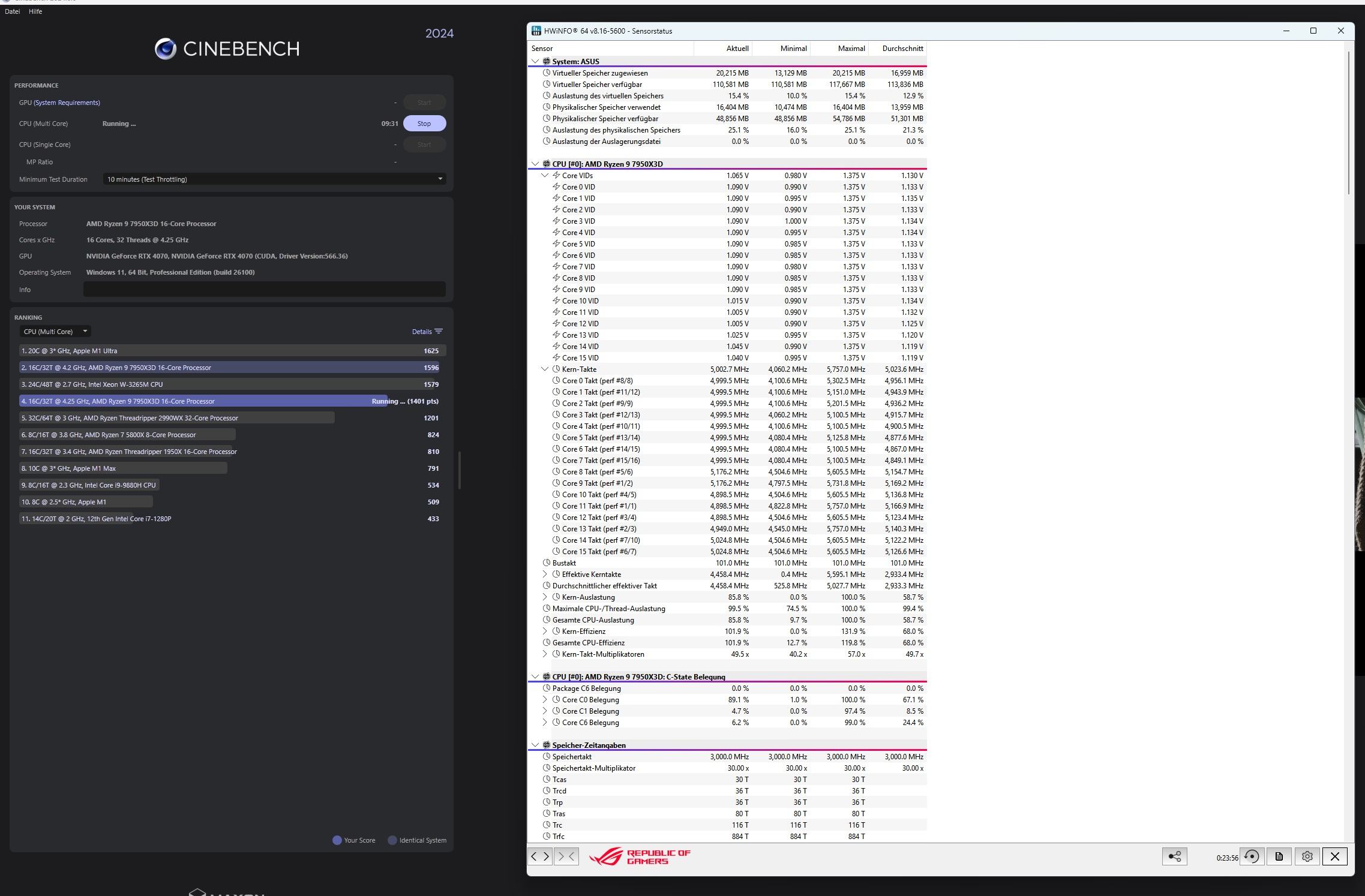Expand the Kern-Effizienz row
This screenshot has height=896, width=1365.
pos(545,631)
